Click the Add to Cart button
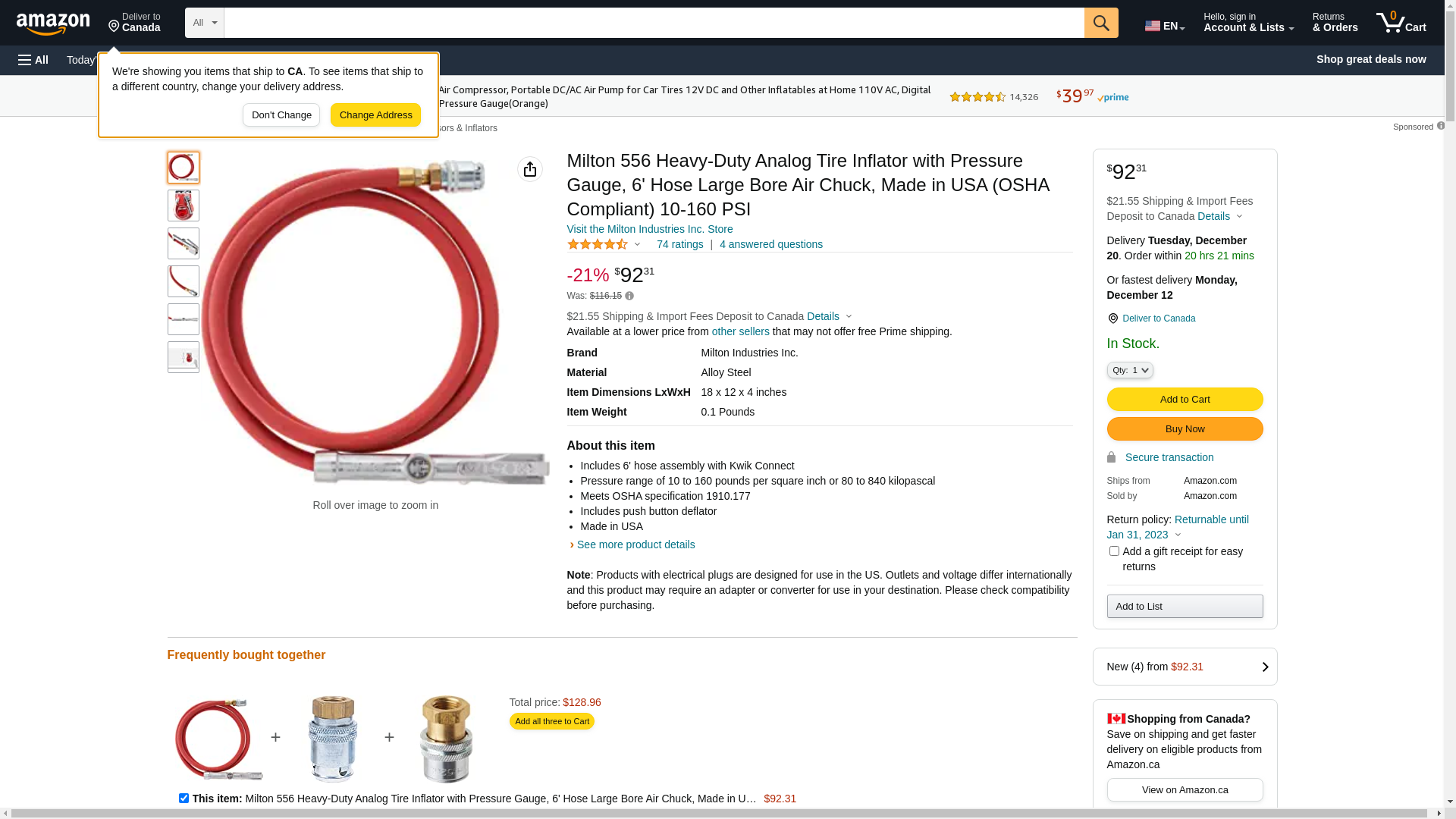Screen dimensions: 1456x819 (x=1185, y=400)
